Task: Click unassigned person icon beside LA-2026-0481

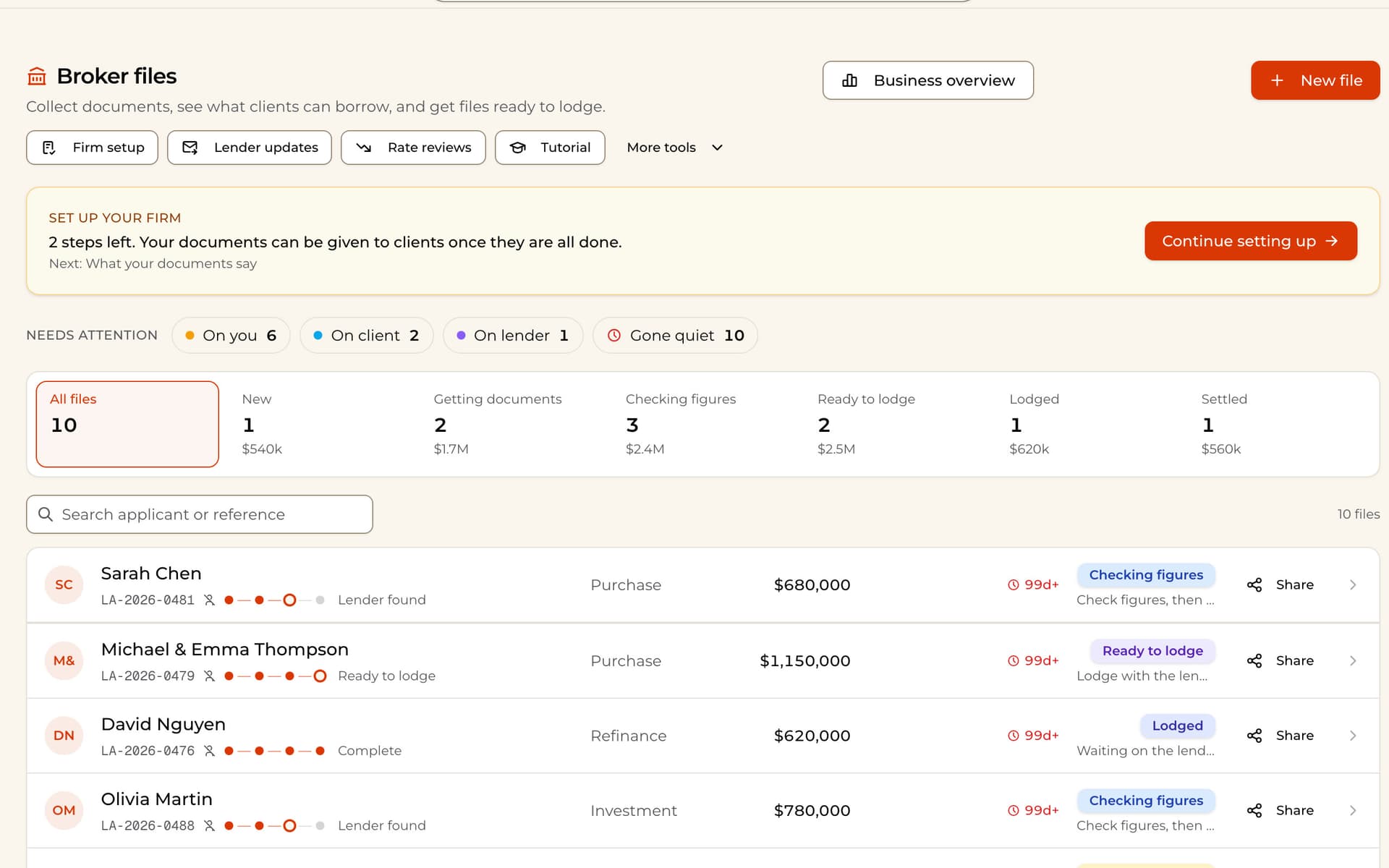Action: coord(209,600)
